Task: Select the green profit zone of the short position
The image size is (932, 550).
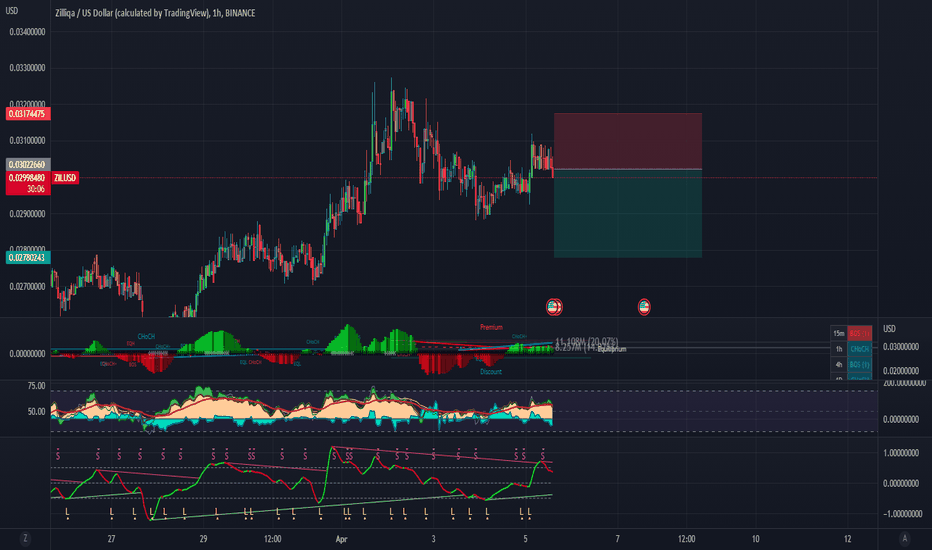Action: click(628, 214)
